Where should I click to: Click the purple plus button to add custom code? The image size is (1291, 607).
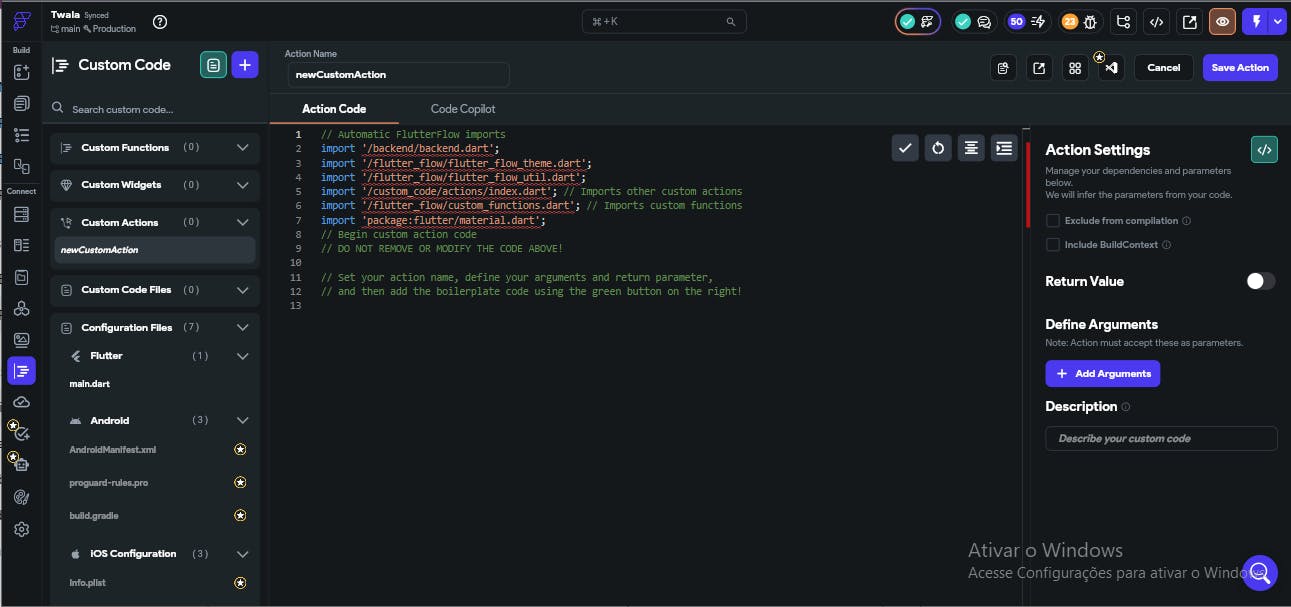pyautogui.click(x=245, y=66)
